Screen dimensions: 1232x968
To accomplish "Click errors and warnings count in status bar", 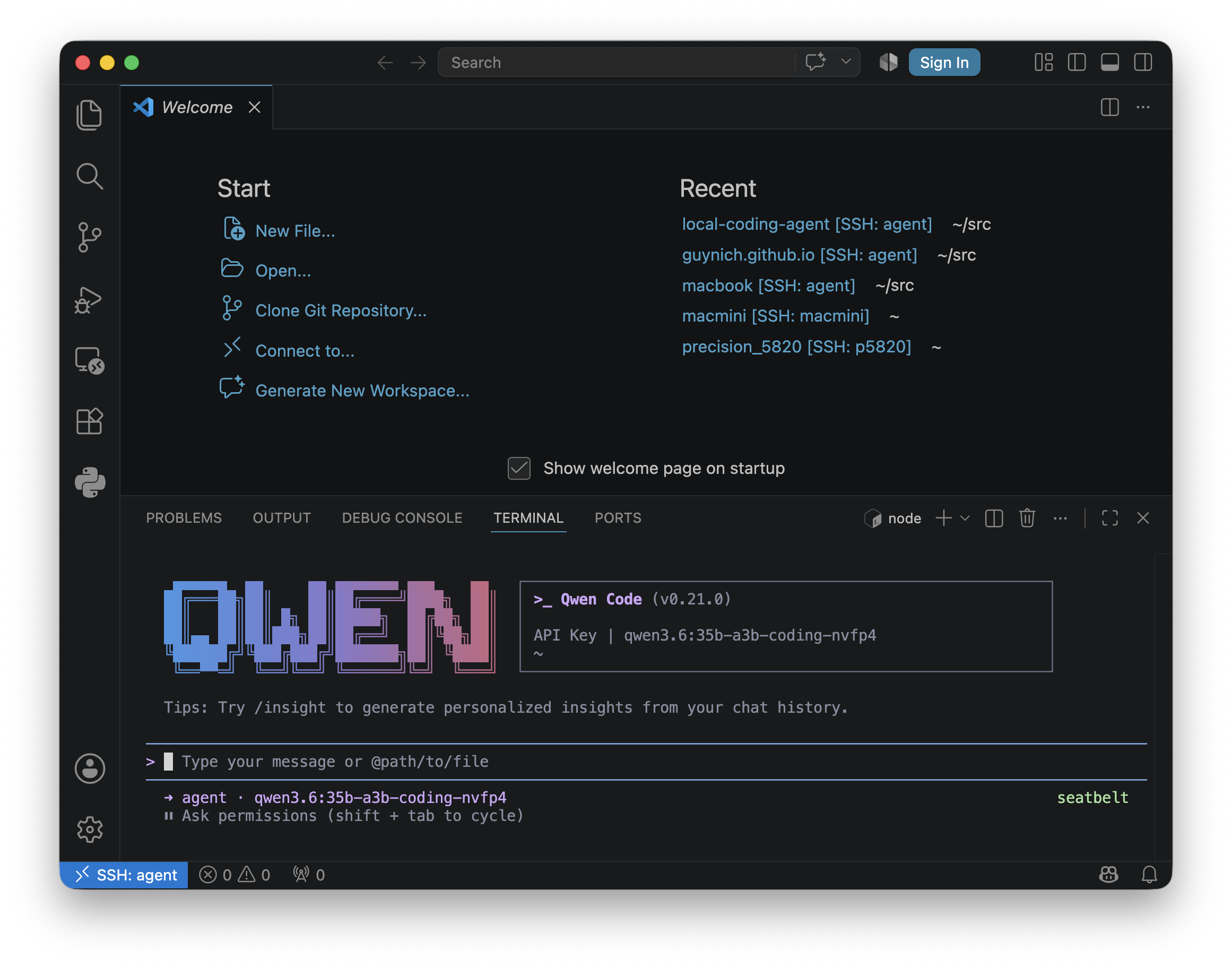I will pyautogui.click(x=235, y=875).
